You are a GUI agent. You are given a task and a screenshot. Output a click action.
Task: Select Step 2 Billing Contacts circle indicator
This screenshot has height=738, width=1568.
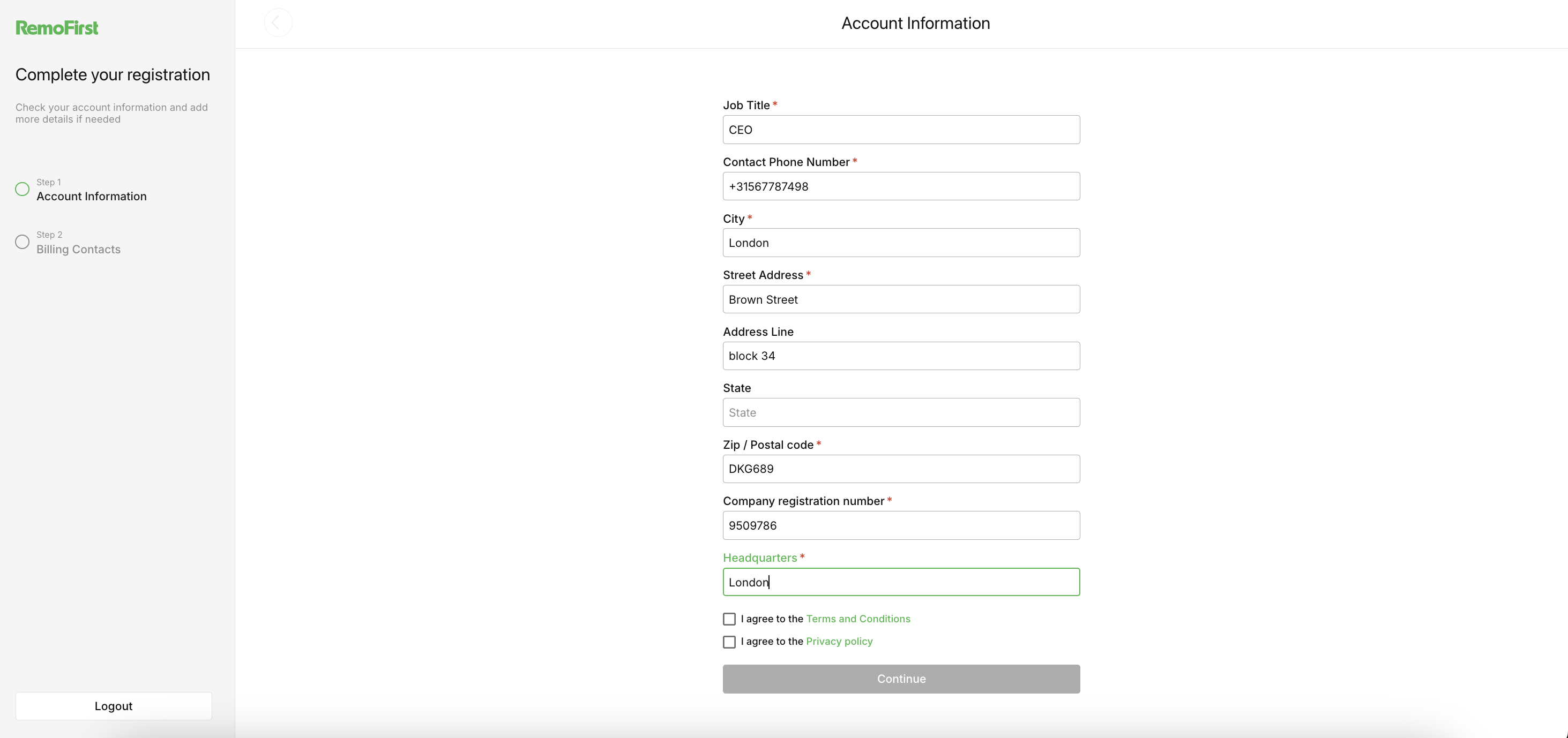tap(23, 242)
